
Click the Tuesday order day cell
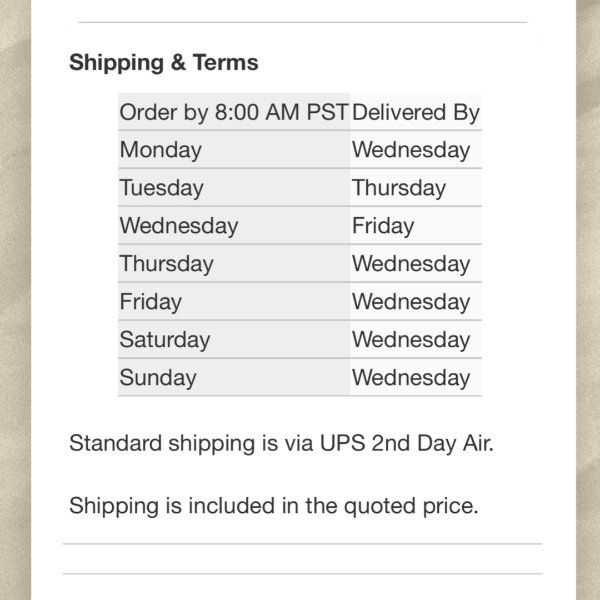(x=234, y=188)
